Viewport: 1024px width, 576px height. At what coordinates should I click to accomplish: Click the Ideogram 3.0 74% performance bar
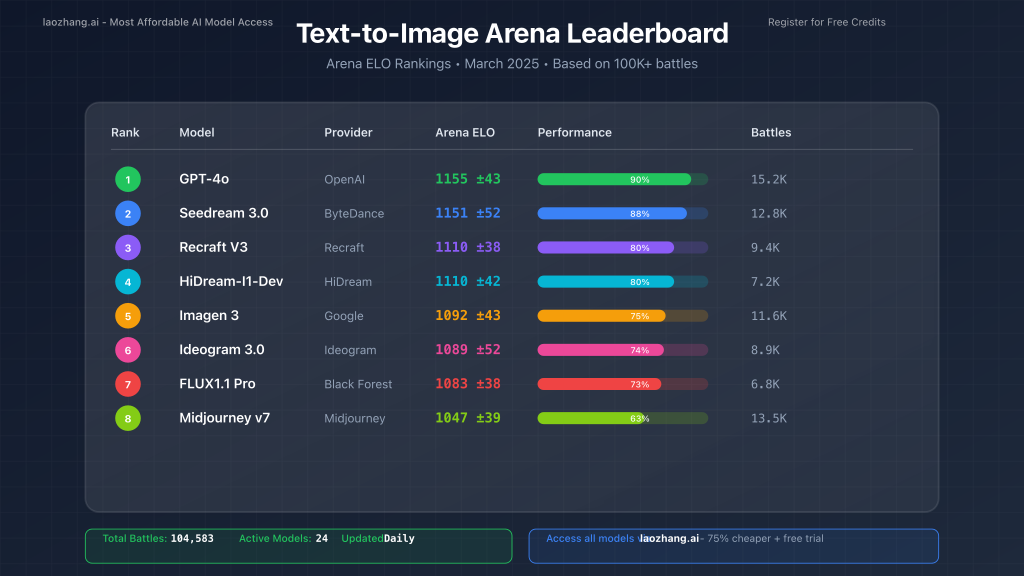click(622, 350)
